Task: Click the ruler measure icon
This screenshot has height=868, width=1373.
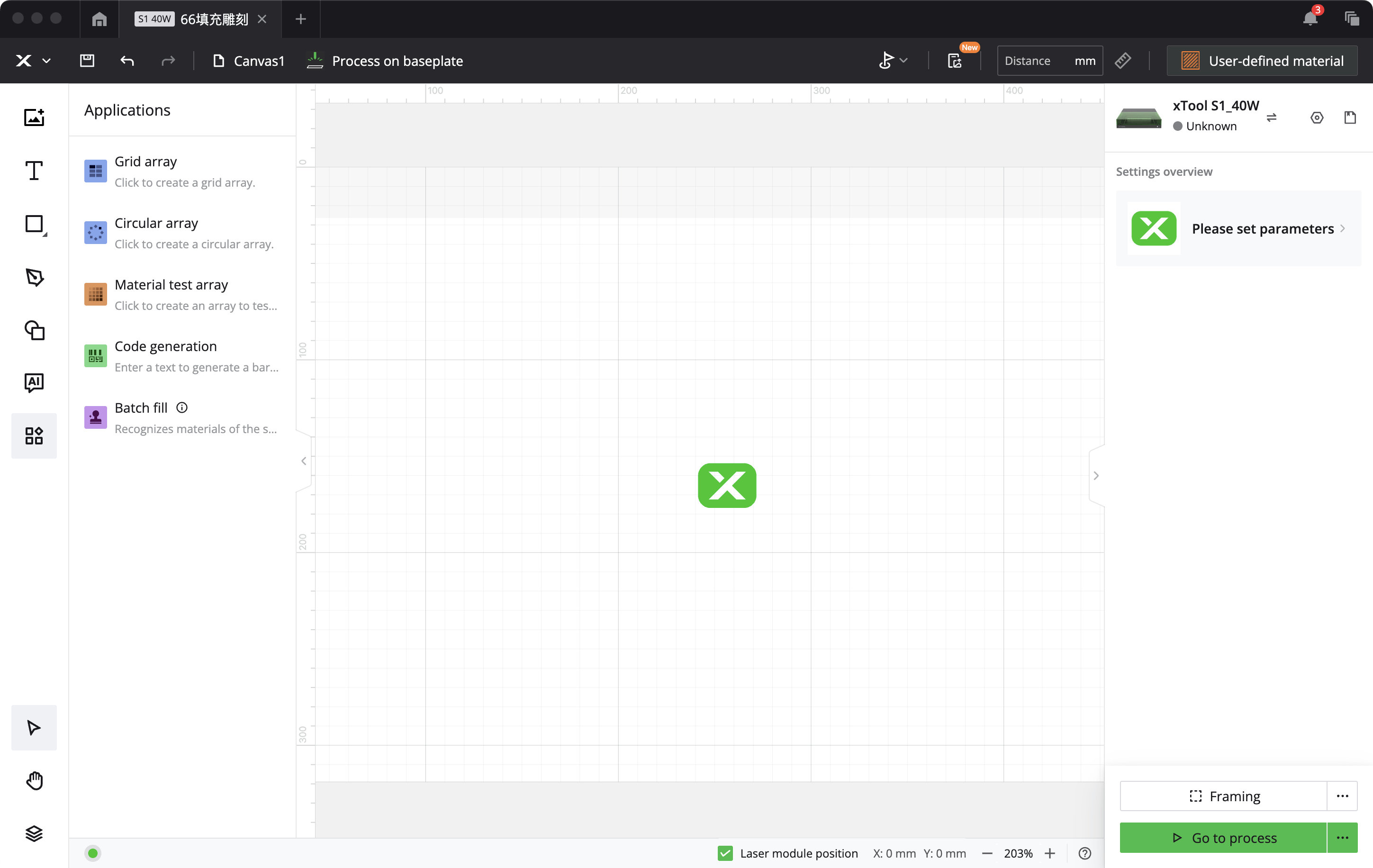Action: 1123,61
